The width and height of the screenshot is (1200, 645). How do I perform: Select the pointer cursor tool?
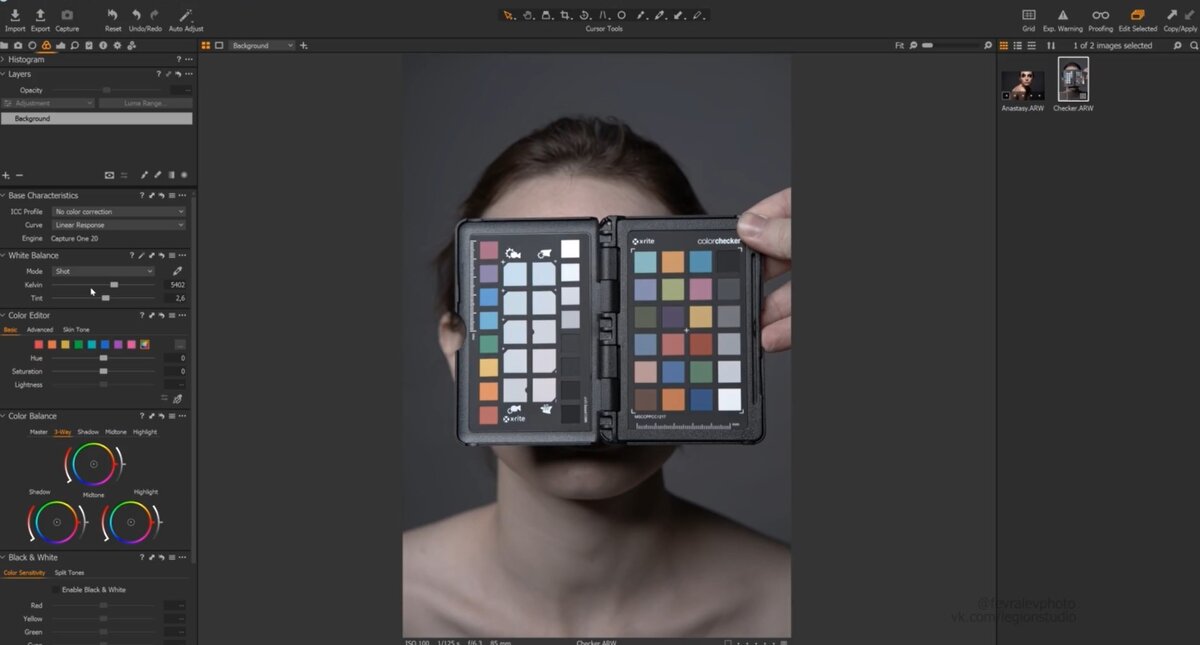[508, 15]
